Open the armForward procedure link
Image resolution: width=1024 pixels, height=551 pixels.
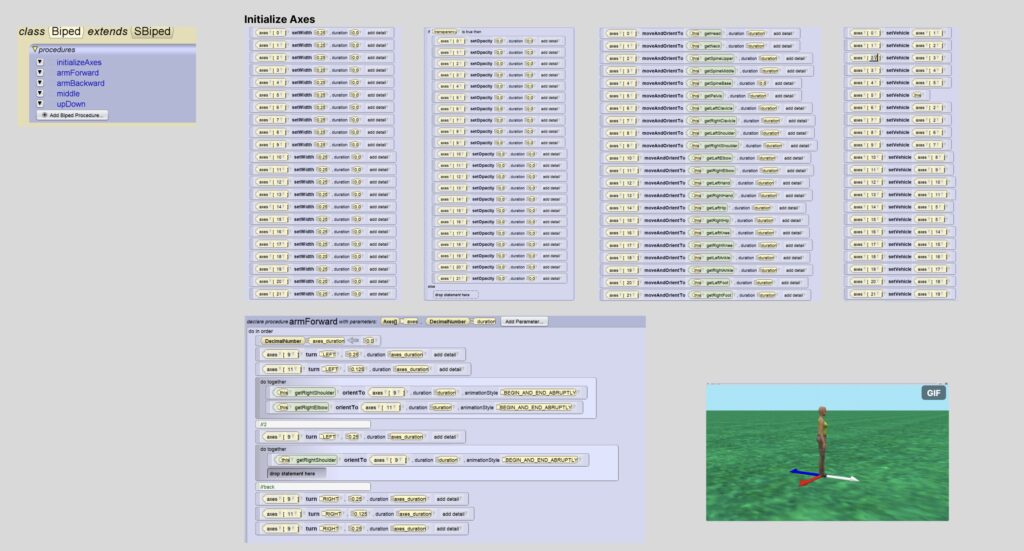pyautogui.click(x=78, y=73)
